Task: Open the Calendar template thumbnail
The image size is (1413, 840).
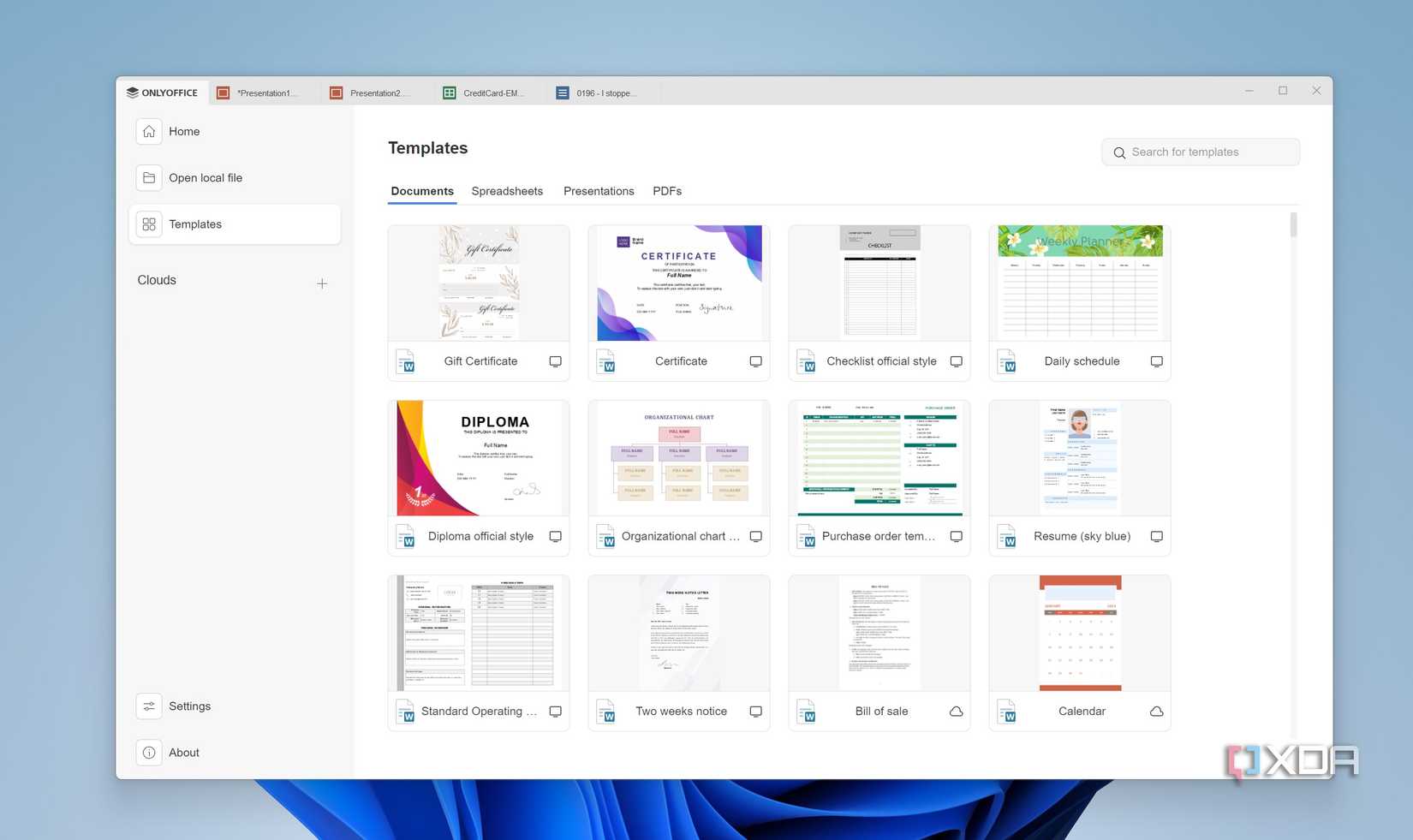Action: coord(1080,633)
